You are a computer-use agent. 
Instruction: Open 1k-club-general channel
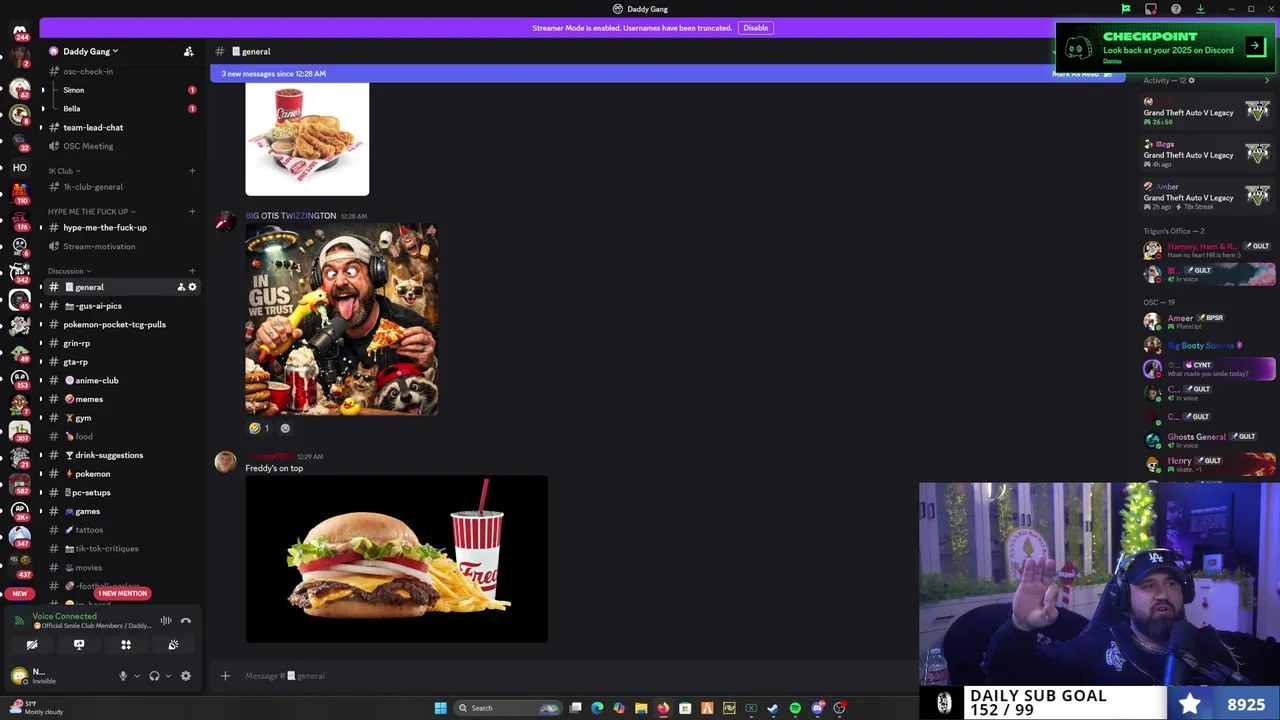(120, 187)
